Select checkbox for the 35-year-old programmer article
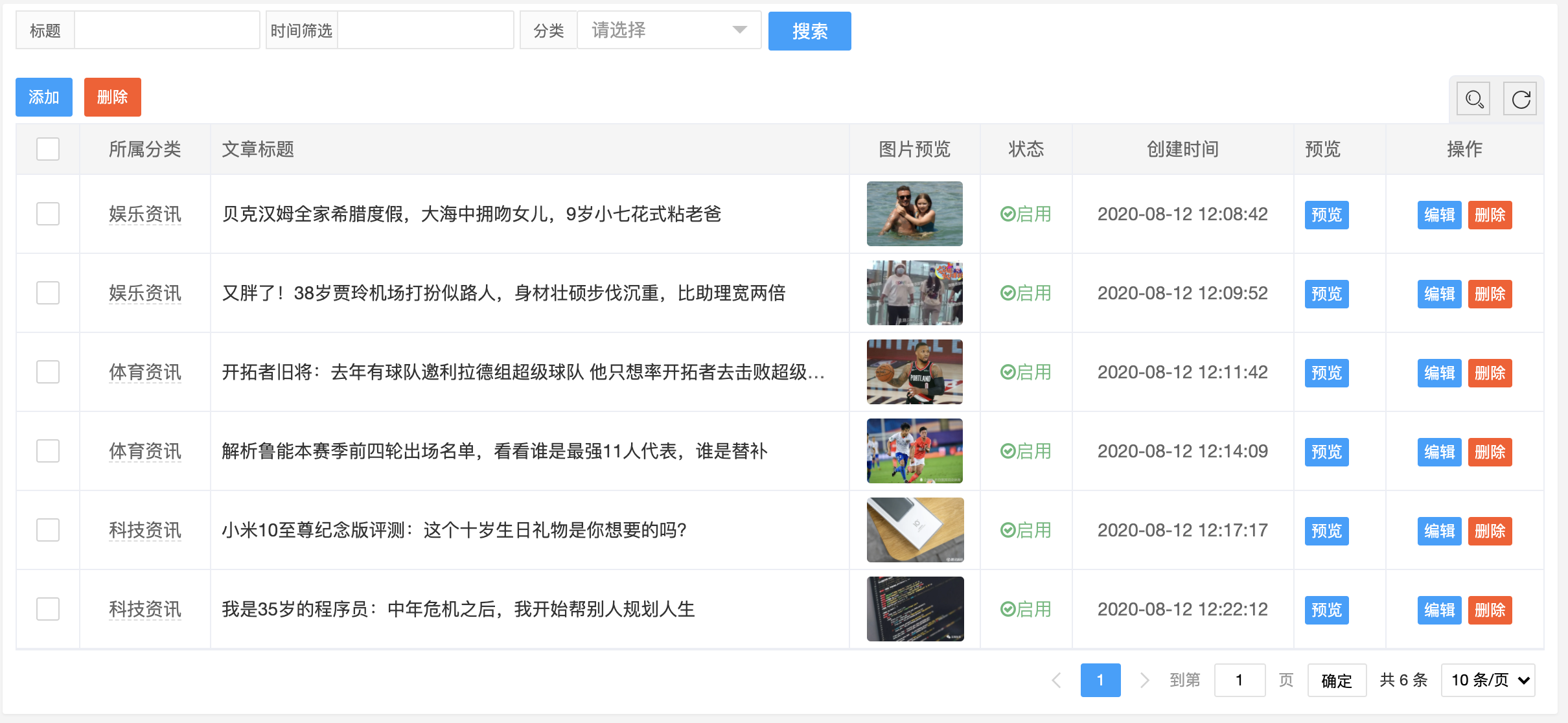 pyautogui.click(x=48, y=609)
